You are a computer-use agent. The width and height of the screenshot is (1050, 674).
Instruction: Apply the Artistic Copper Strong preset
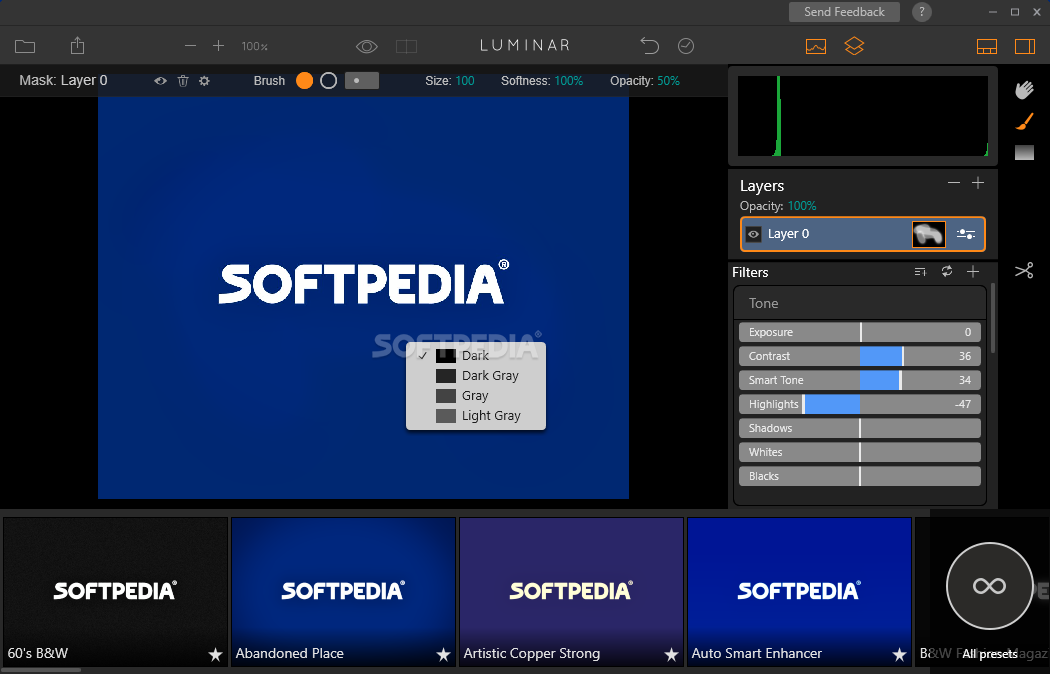click(x=571, y=592)
